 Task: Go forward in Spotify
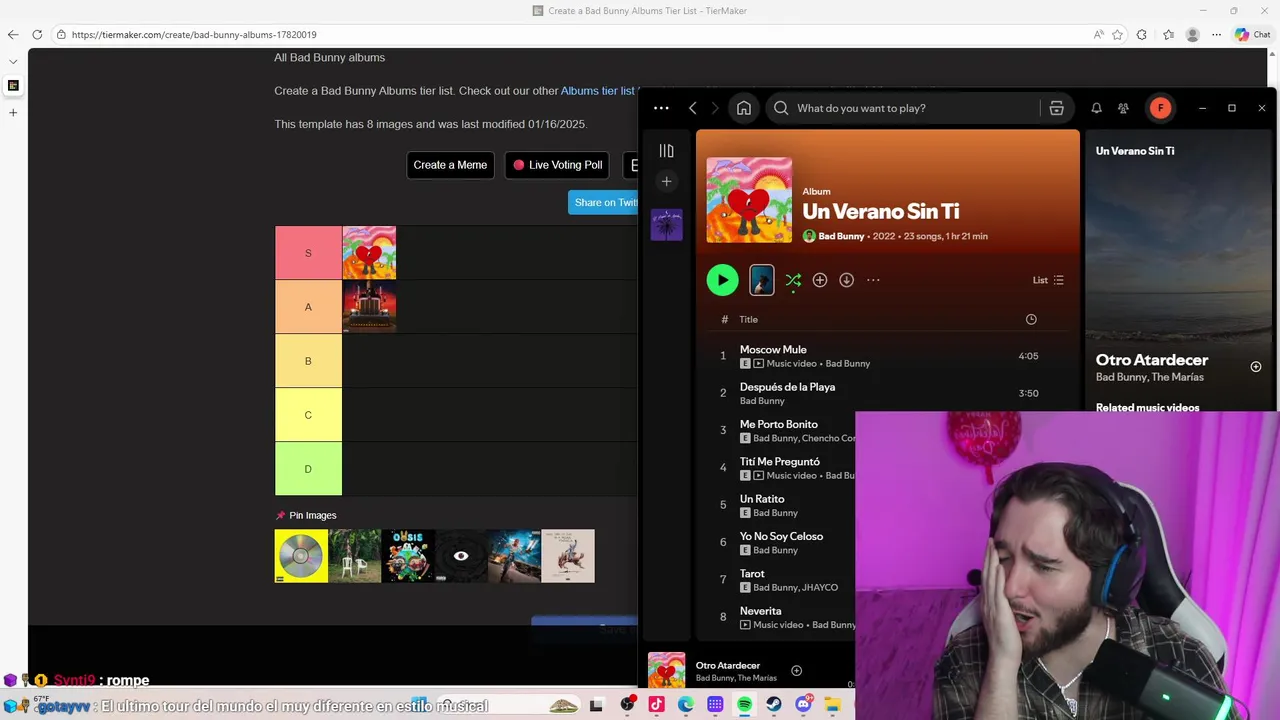click(714, 108)
